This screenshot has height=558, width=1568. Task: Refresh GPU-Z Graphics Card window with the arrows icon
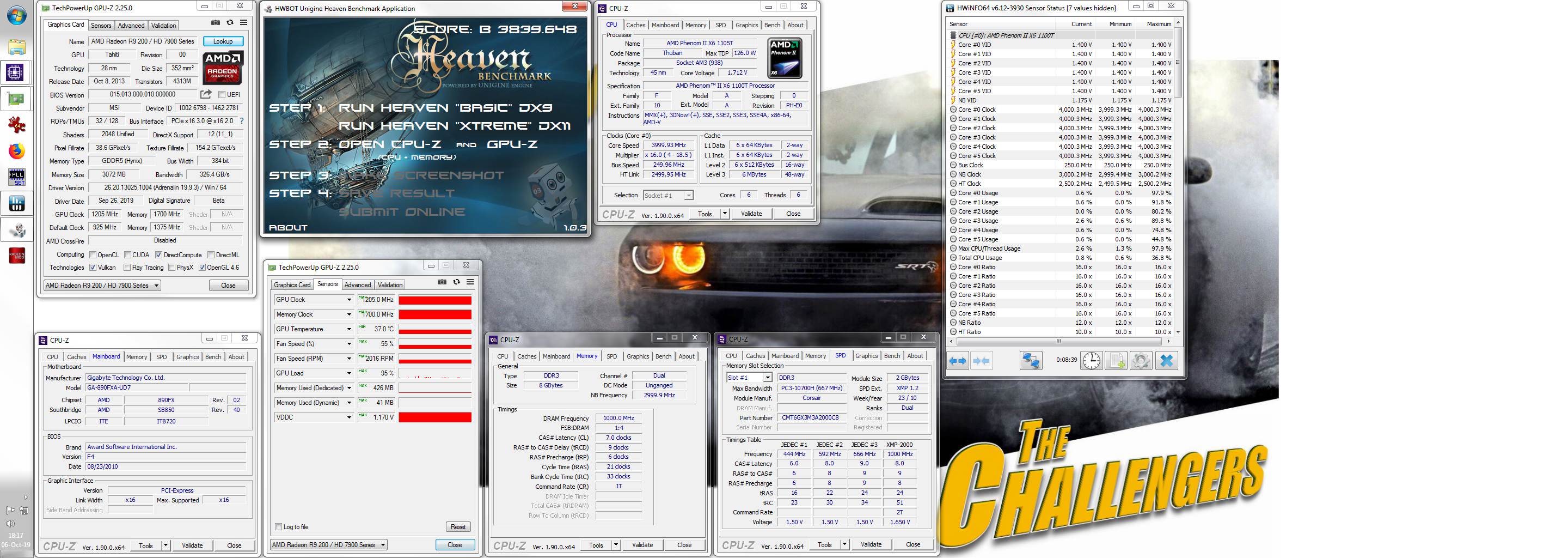pyautogui.click(x=230, y=22)
